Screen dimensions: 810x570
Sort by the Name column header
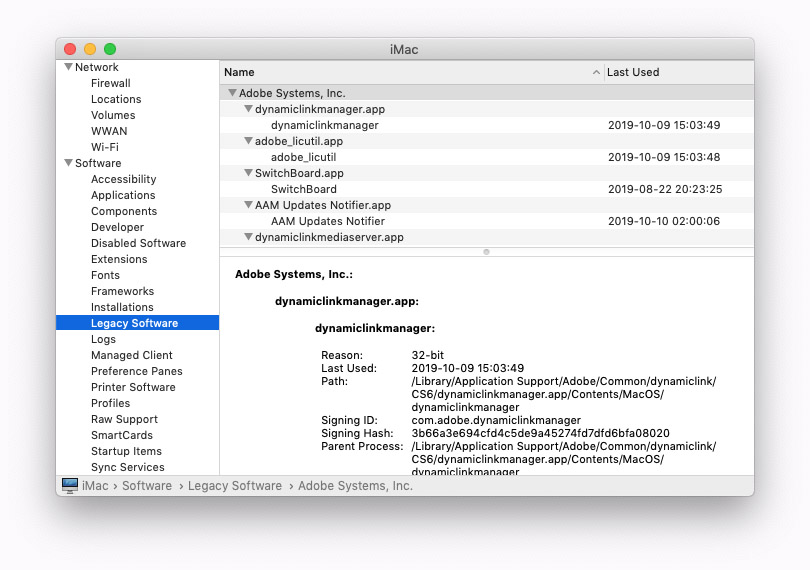pos(412,72)
